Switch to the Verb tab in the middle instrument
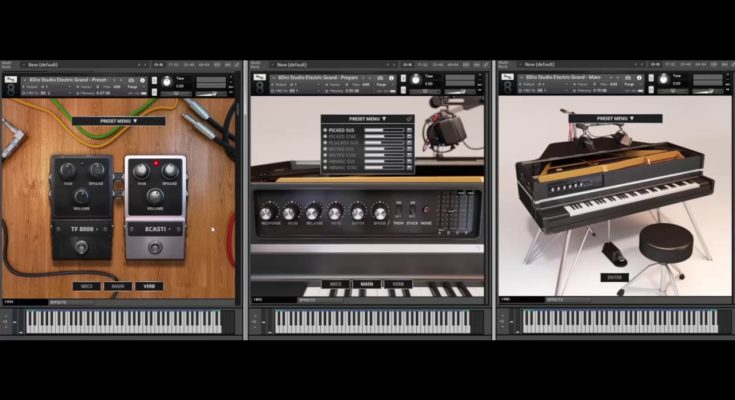The height and width of the screenshot is (400, 735). tap(399, 284)
